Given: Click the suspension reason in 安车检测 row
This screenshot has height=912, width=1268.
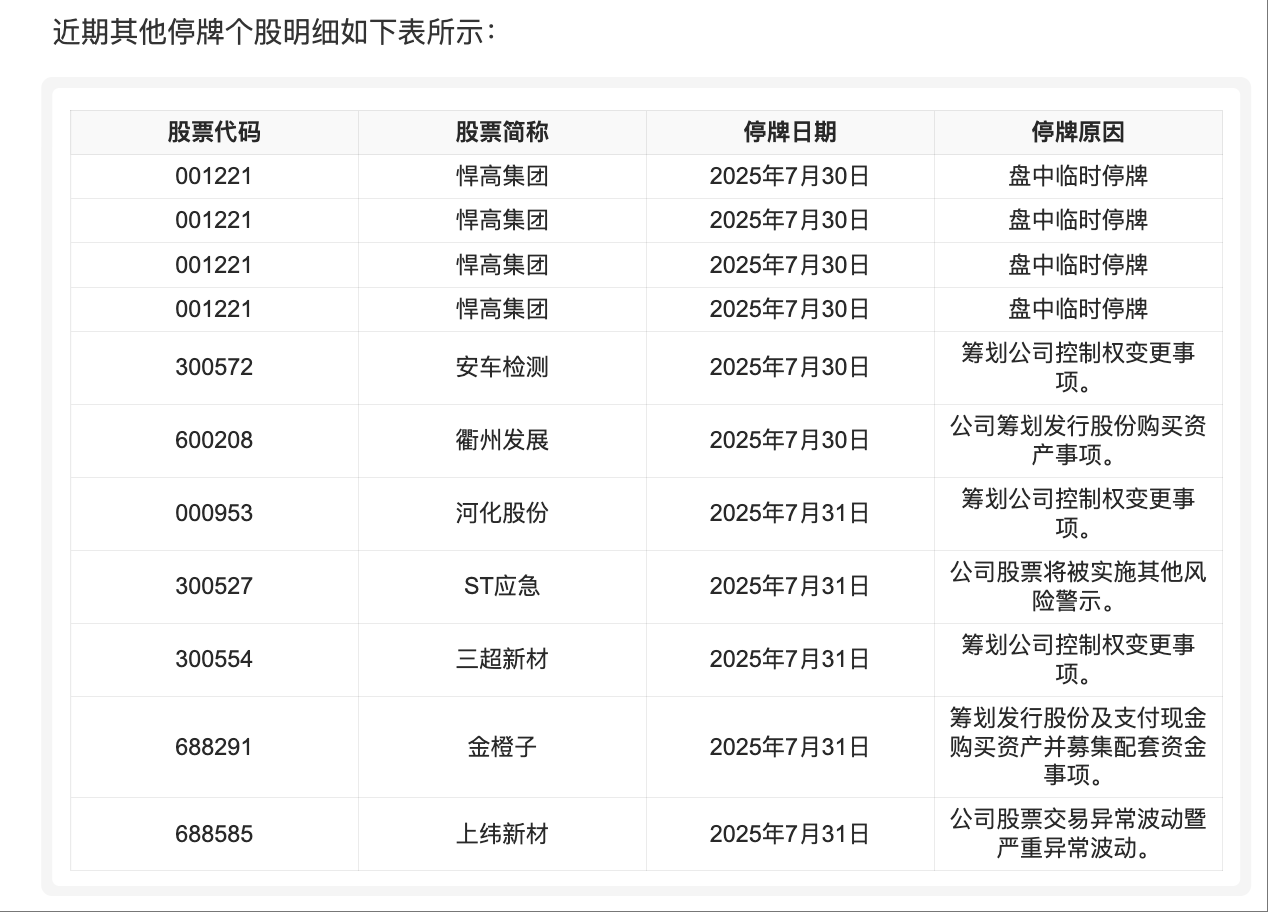Looking at the screenshot, I should pyautogui.click(x=1078, y=368).
